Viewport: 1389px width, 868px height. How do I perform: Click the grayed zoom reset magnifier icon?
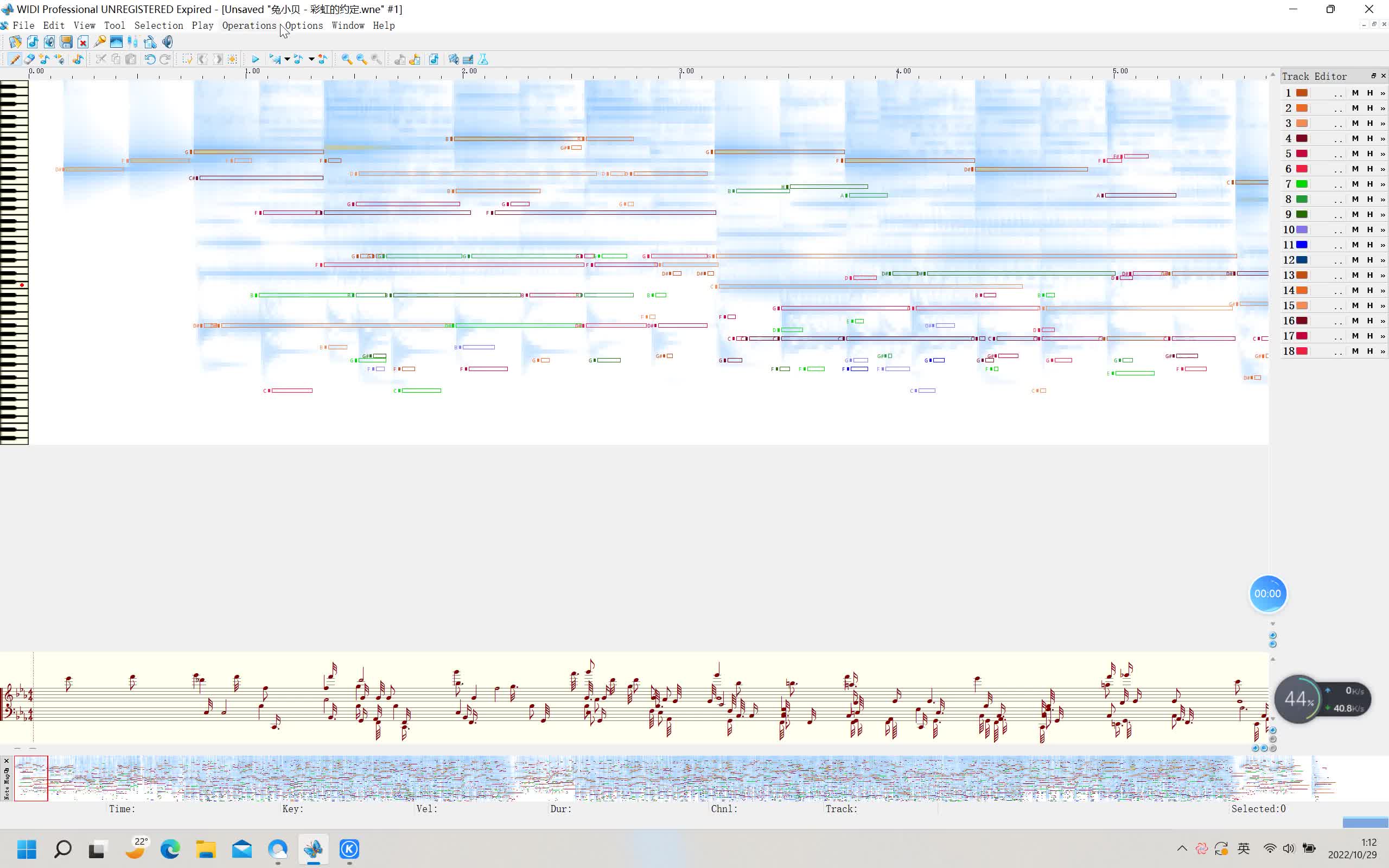[x=377, y=59]
